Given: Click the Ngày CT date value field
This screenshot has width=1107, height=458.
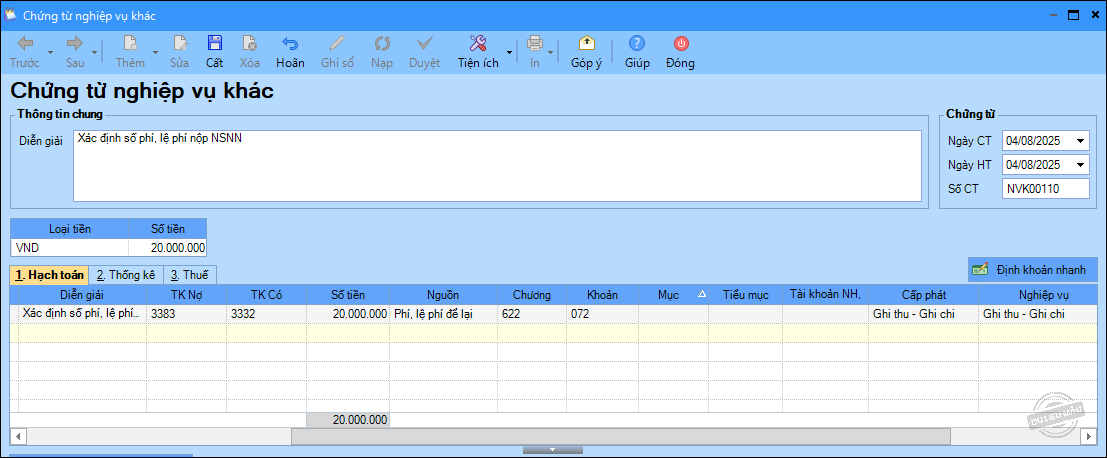Looking at the screenshot, I should [x=1037, y=141].
